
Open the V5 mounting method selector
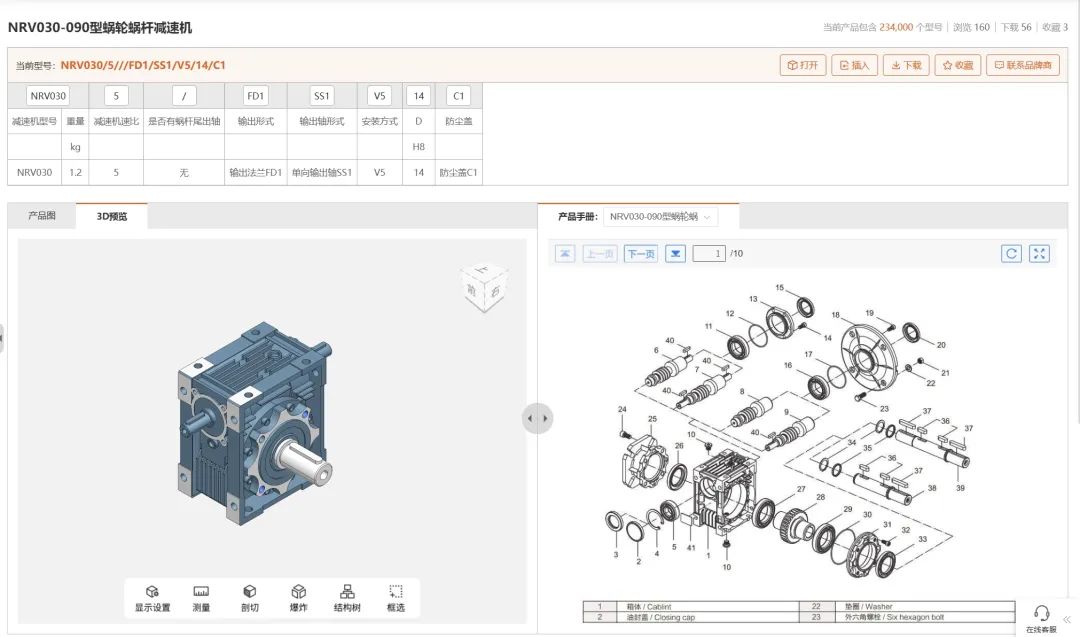tap(380, 96)
